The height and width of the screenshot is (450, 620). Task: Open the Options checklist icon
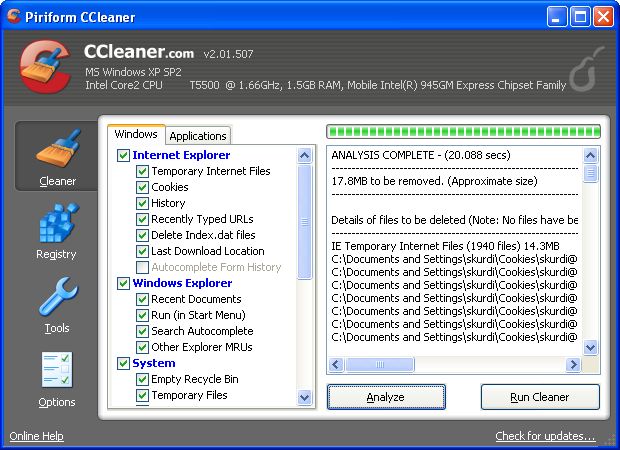coord(57,370)
